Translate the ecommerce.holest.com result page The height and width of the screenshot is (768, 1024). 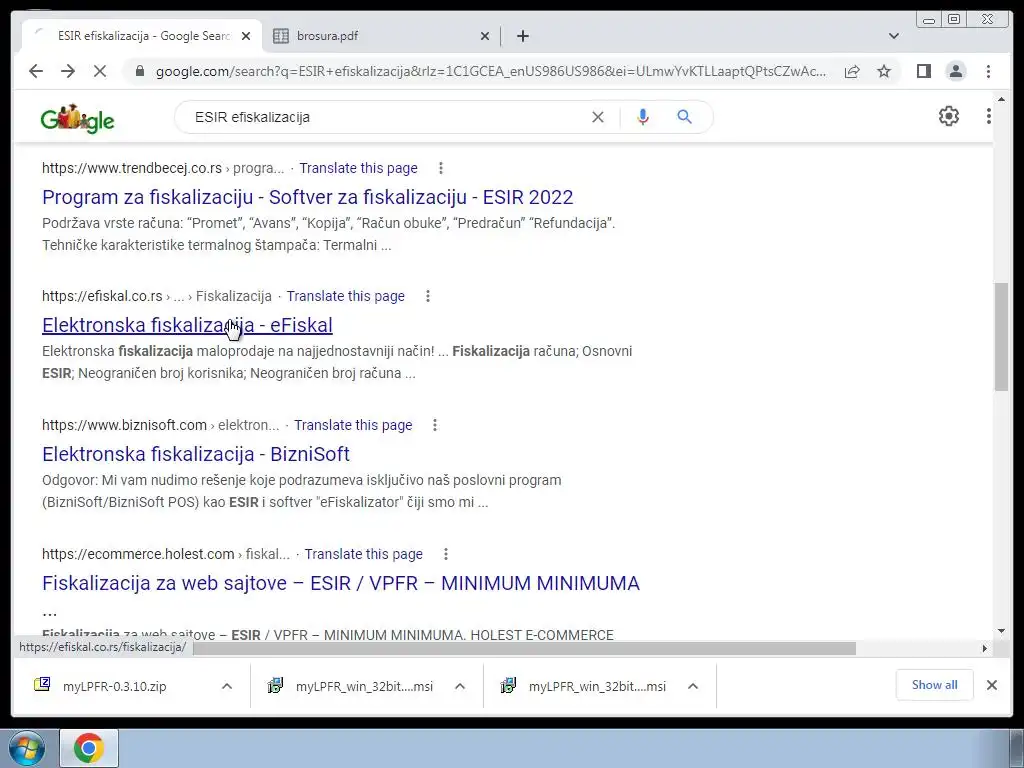pos(364,554)
